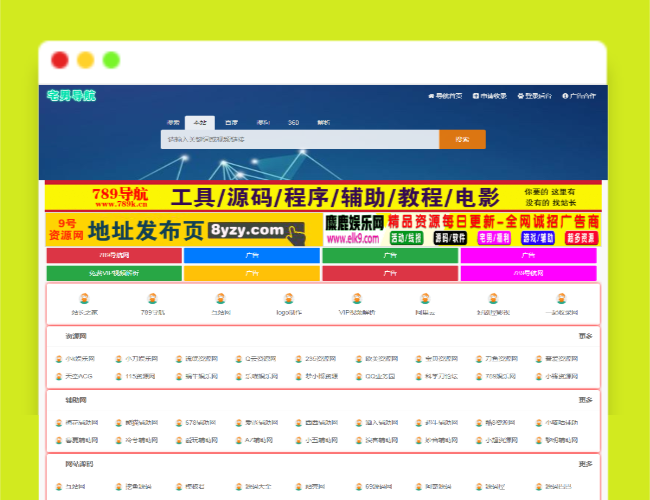The image size is (650, 500).
Task: Click the red 超多资源 tag
Action: pos(581,238)
